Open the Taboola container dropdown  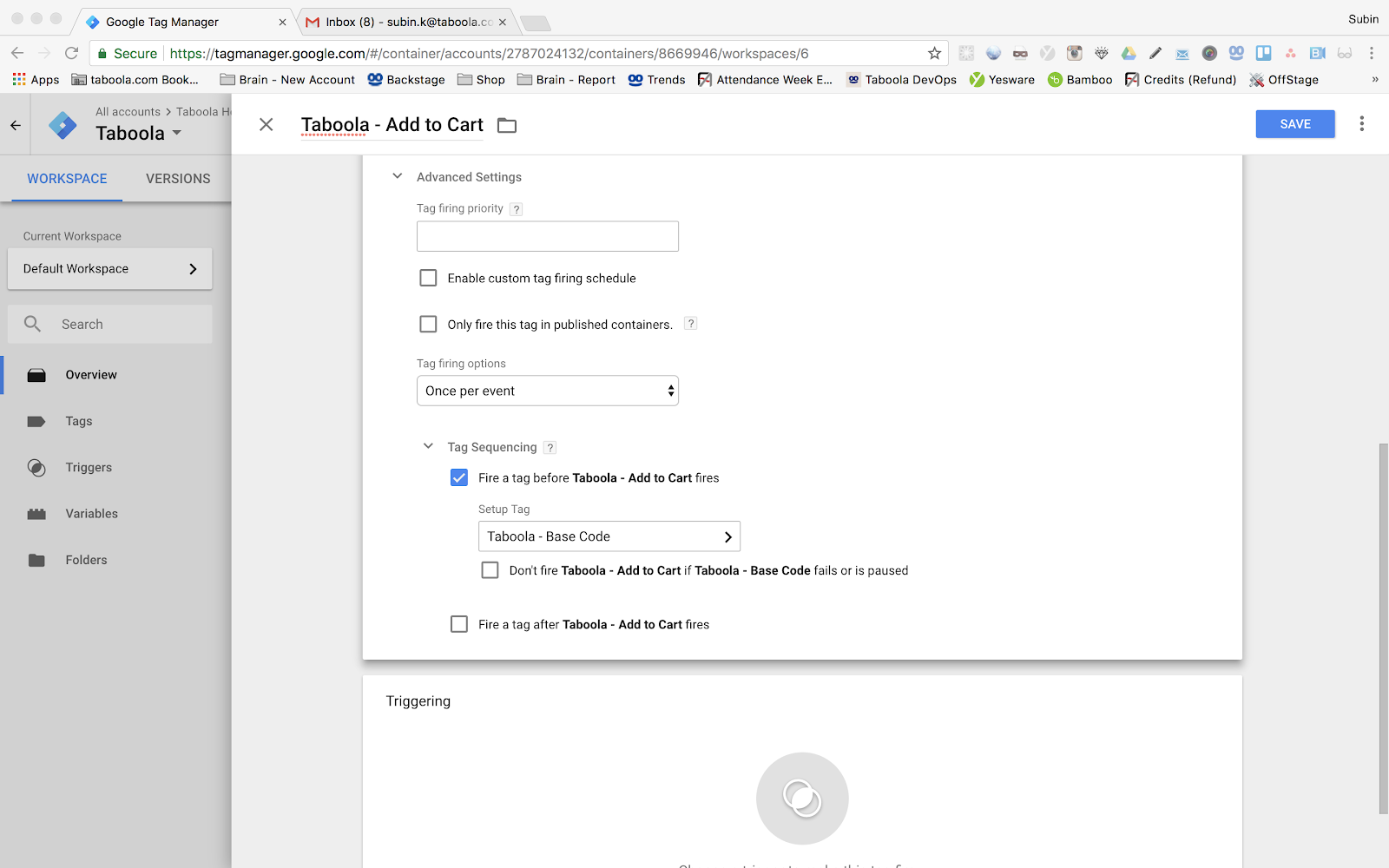point(139,133)
